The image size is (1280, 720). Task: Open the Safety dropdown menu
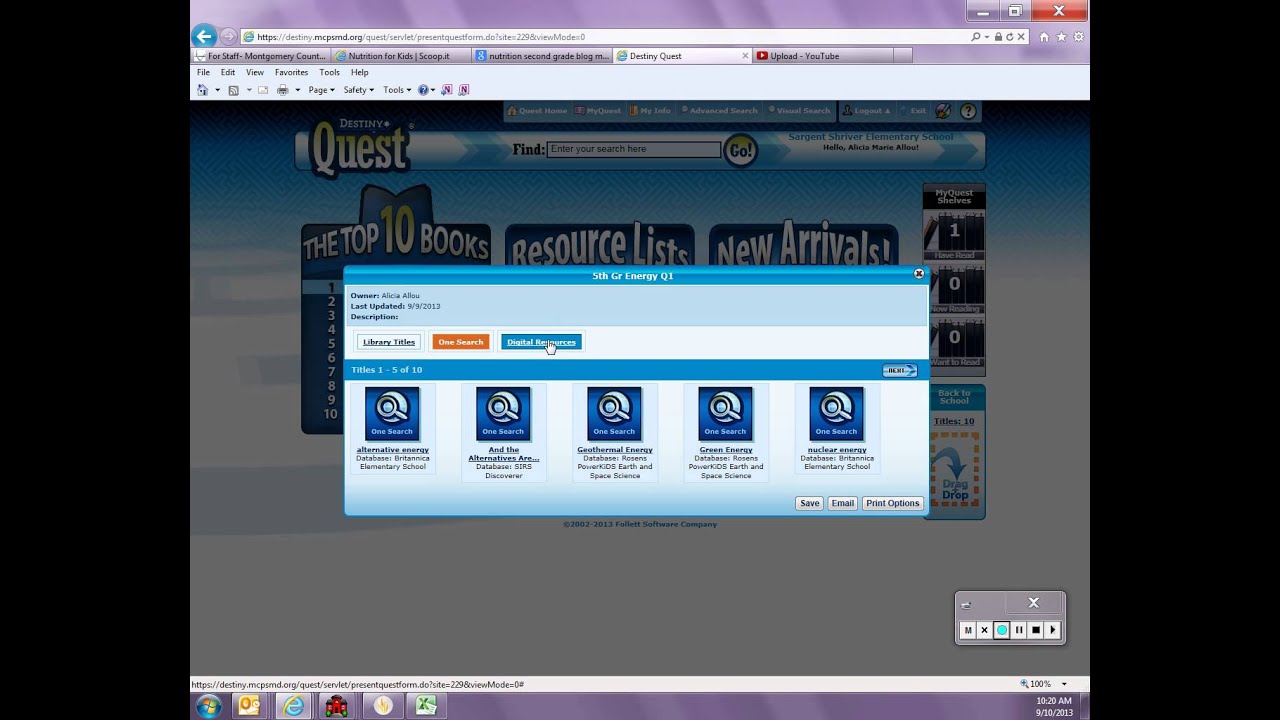[358, 90]
